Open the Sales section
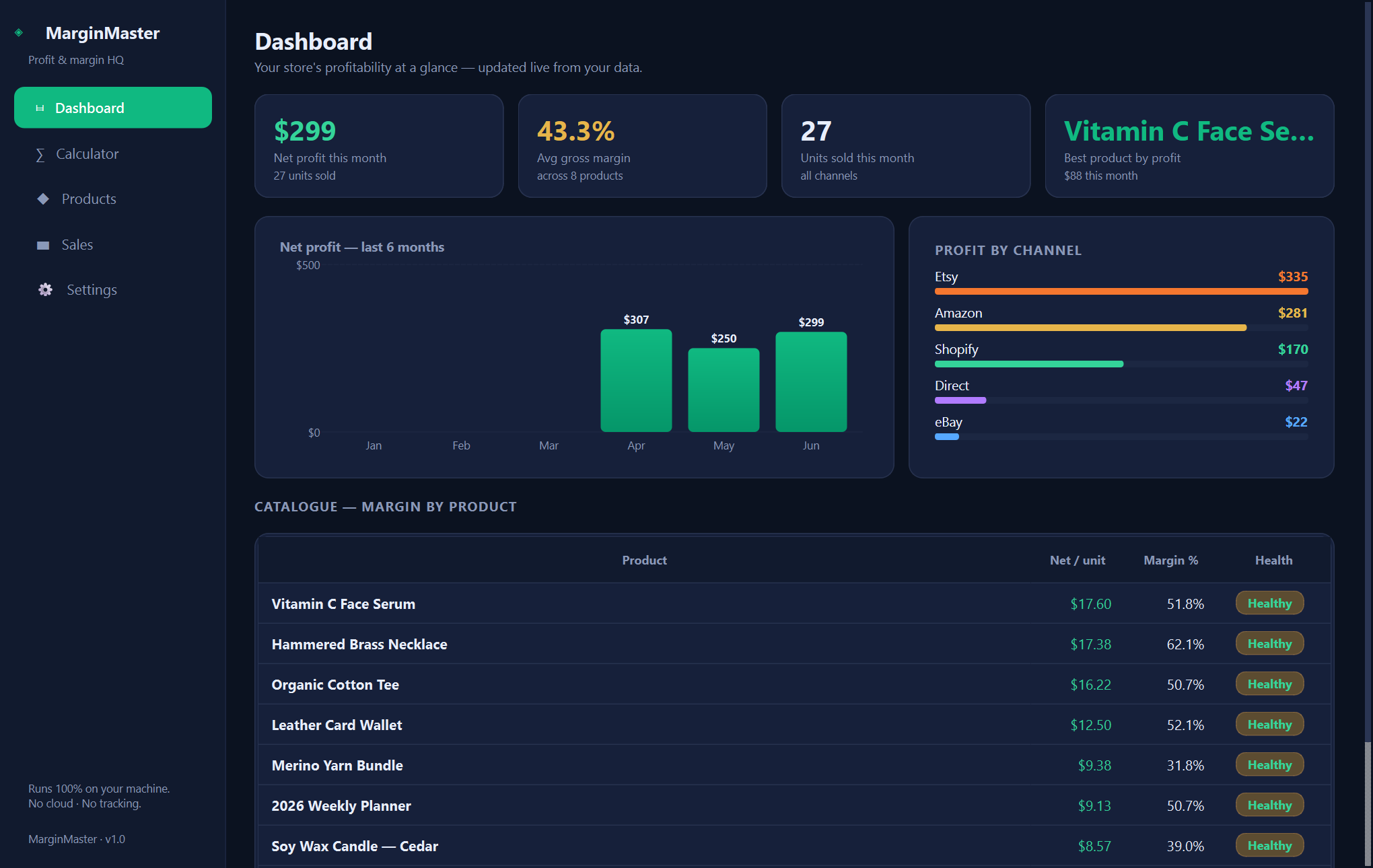The width and height of the screenshot is (1373, 868). click(113, 244)
